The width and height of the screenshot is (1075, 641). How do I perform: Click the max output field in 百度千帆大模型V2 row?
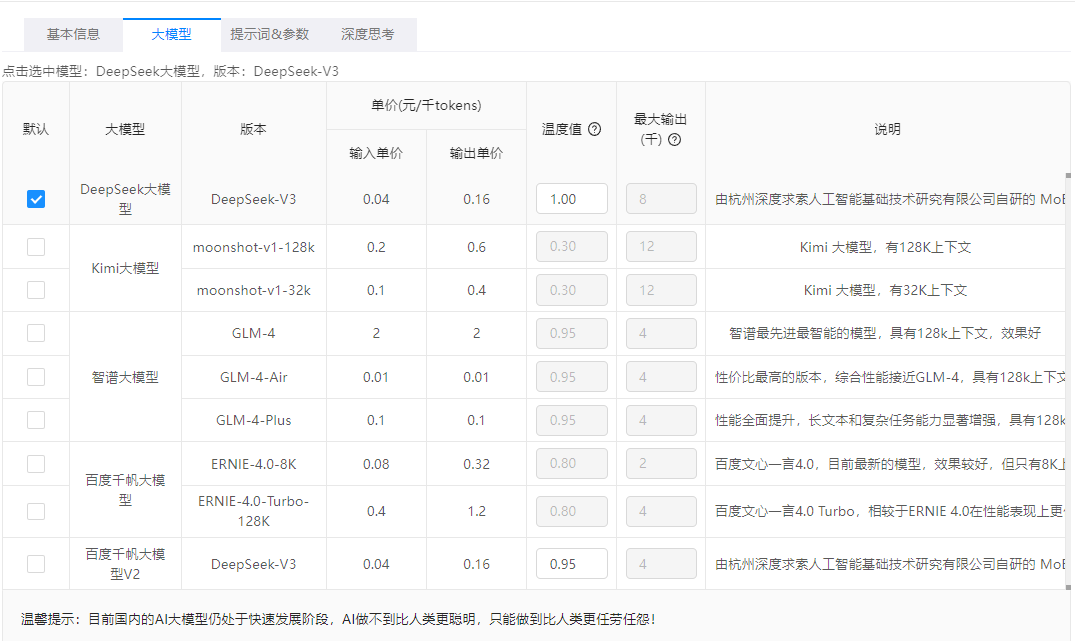click(661, 564)
